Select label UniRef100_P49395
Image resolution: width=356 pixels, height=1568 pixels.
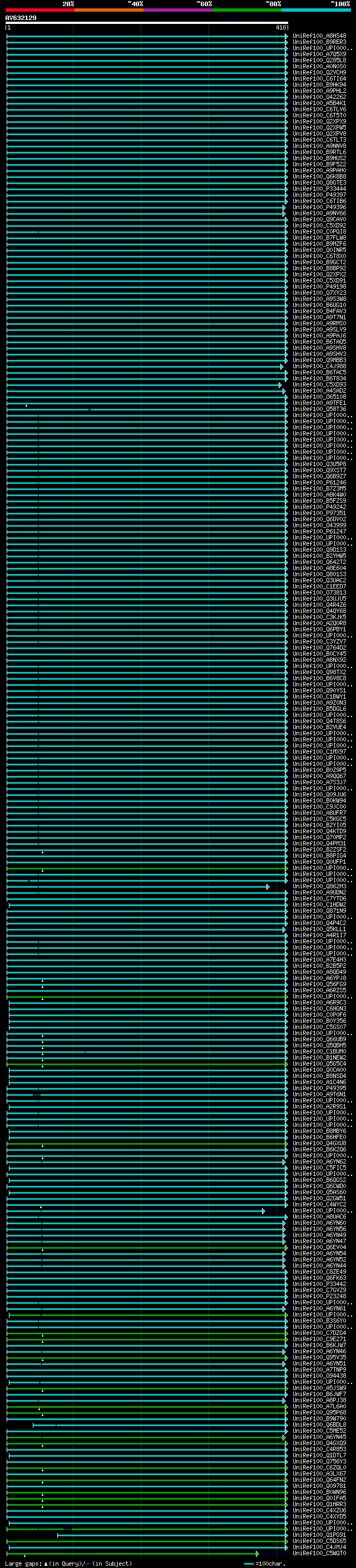click(319, 1088)
